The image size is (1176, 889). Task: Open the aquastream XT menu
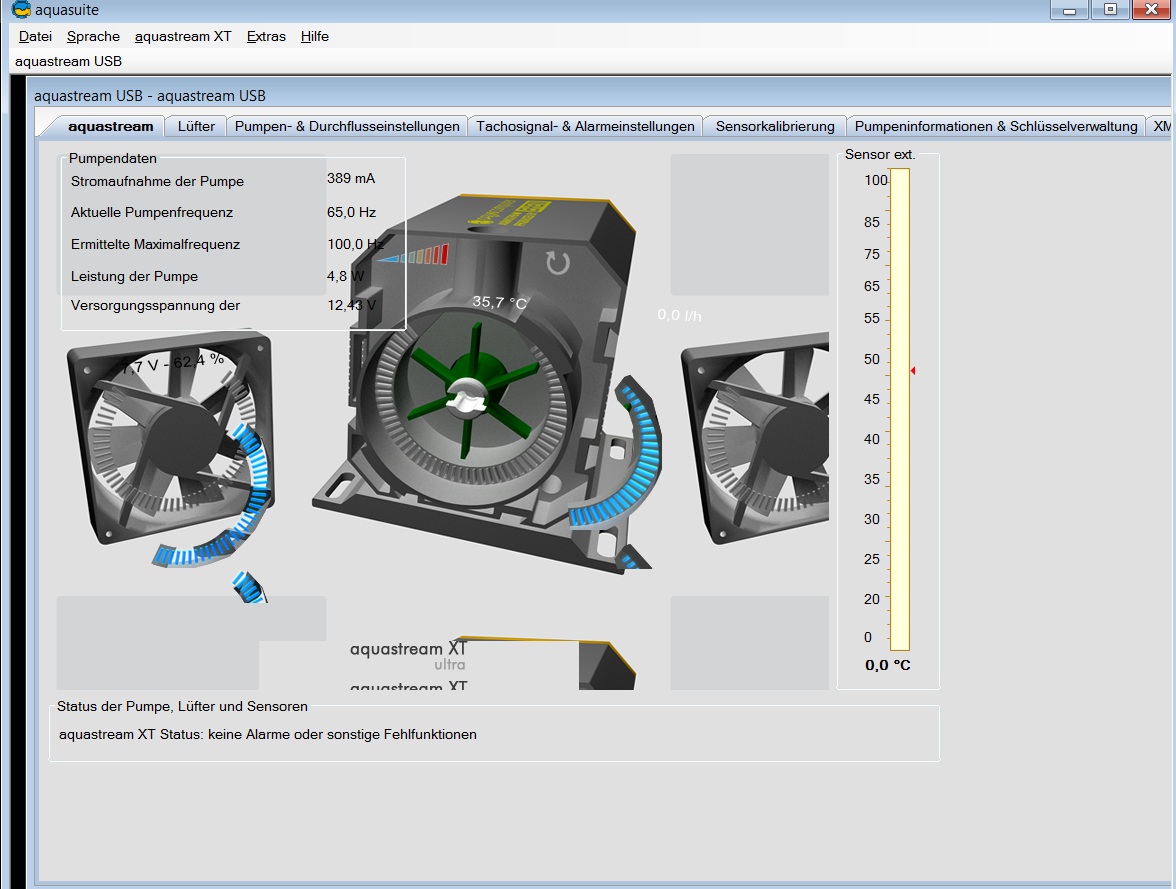[x=183, y=36]
